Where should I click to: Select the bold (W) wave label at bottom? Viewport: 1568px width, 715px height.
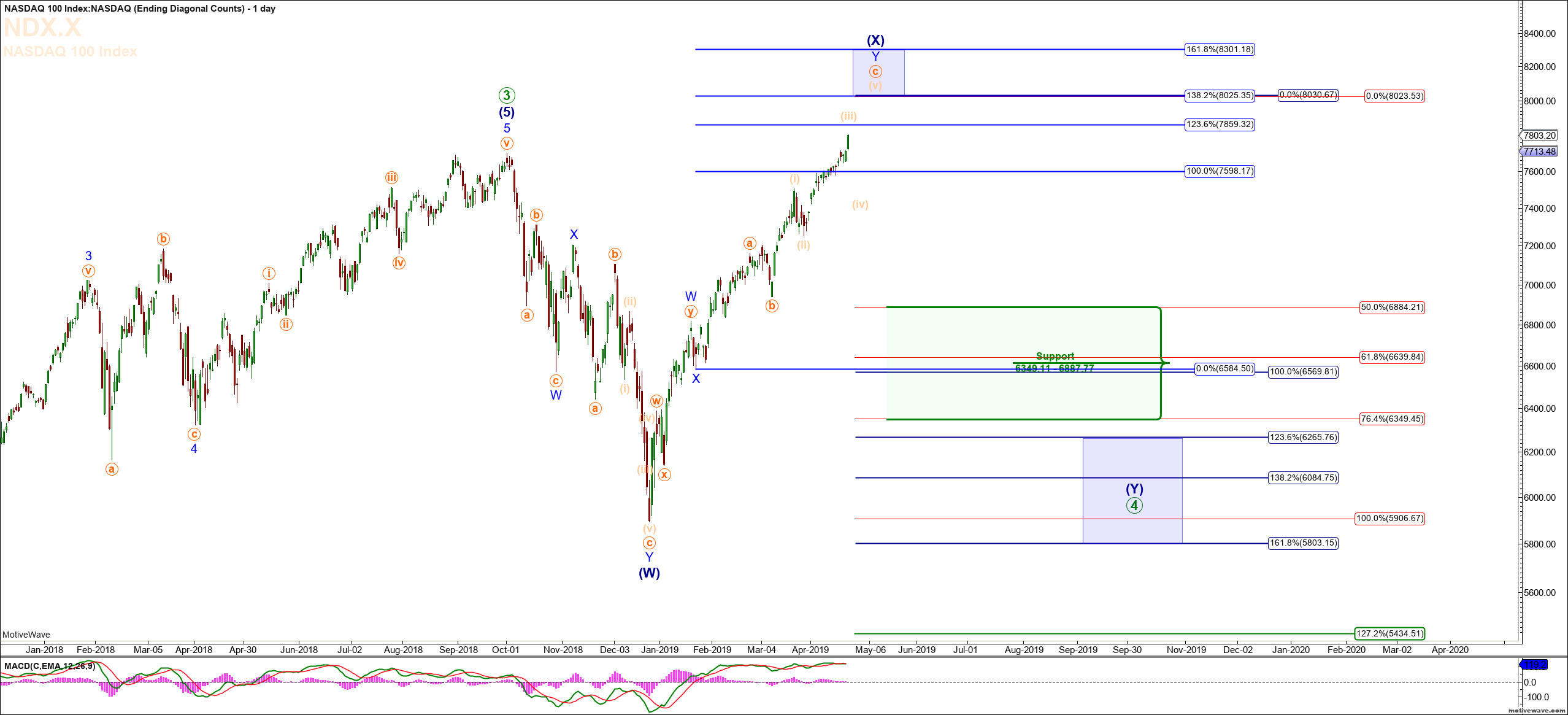(x=649, y=573)
